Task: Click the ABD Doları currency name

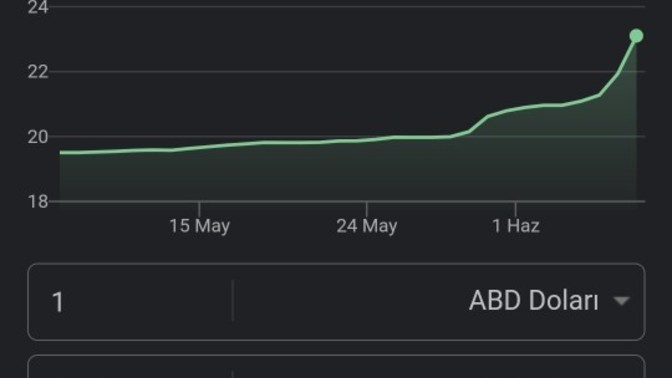Action: pos(534,300)
